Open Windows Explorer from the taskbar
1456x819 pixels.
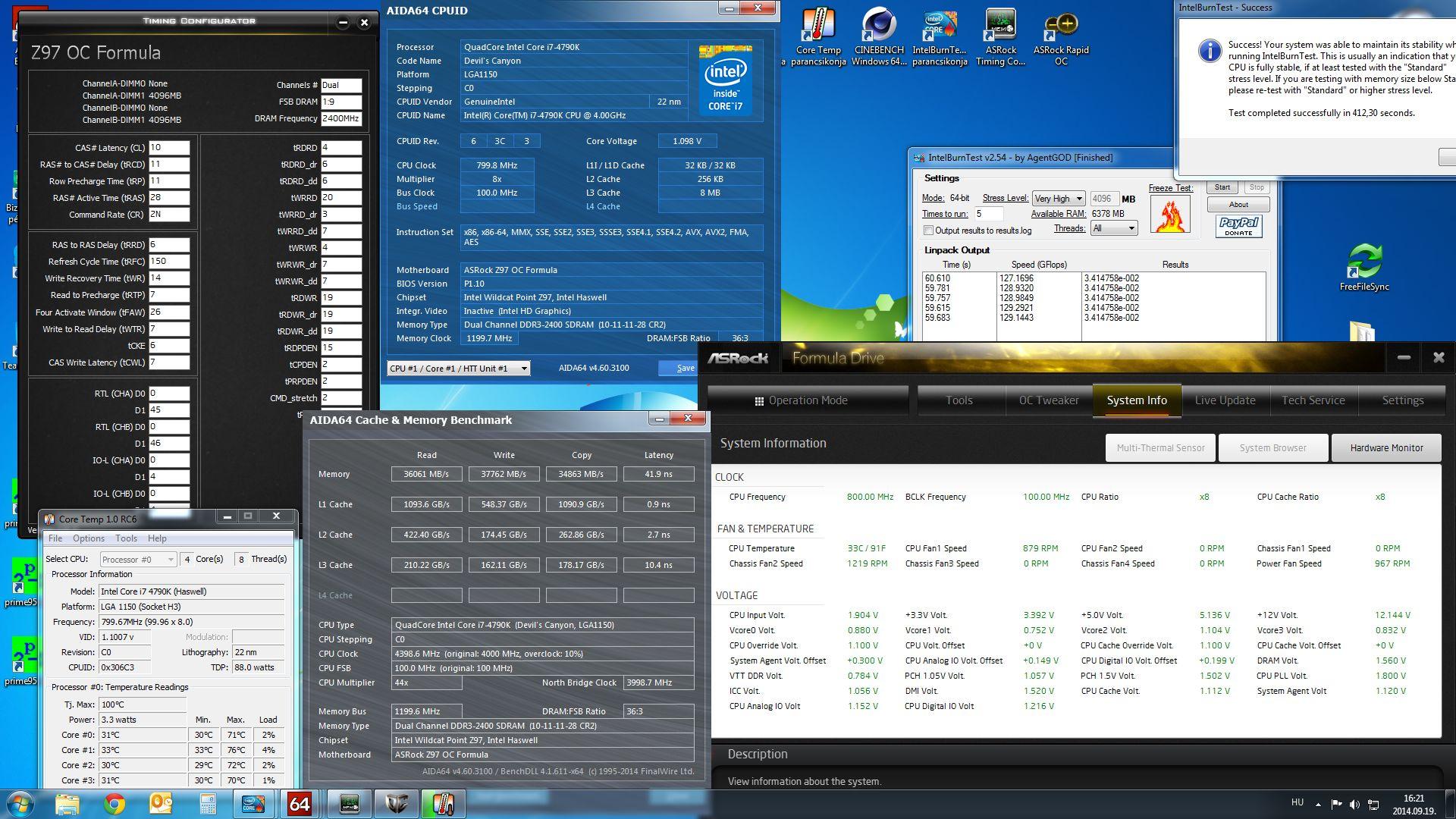(67, 804)
